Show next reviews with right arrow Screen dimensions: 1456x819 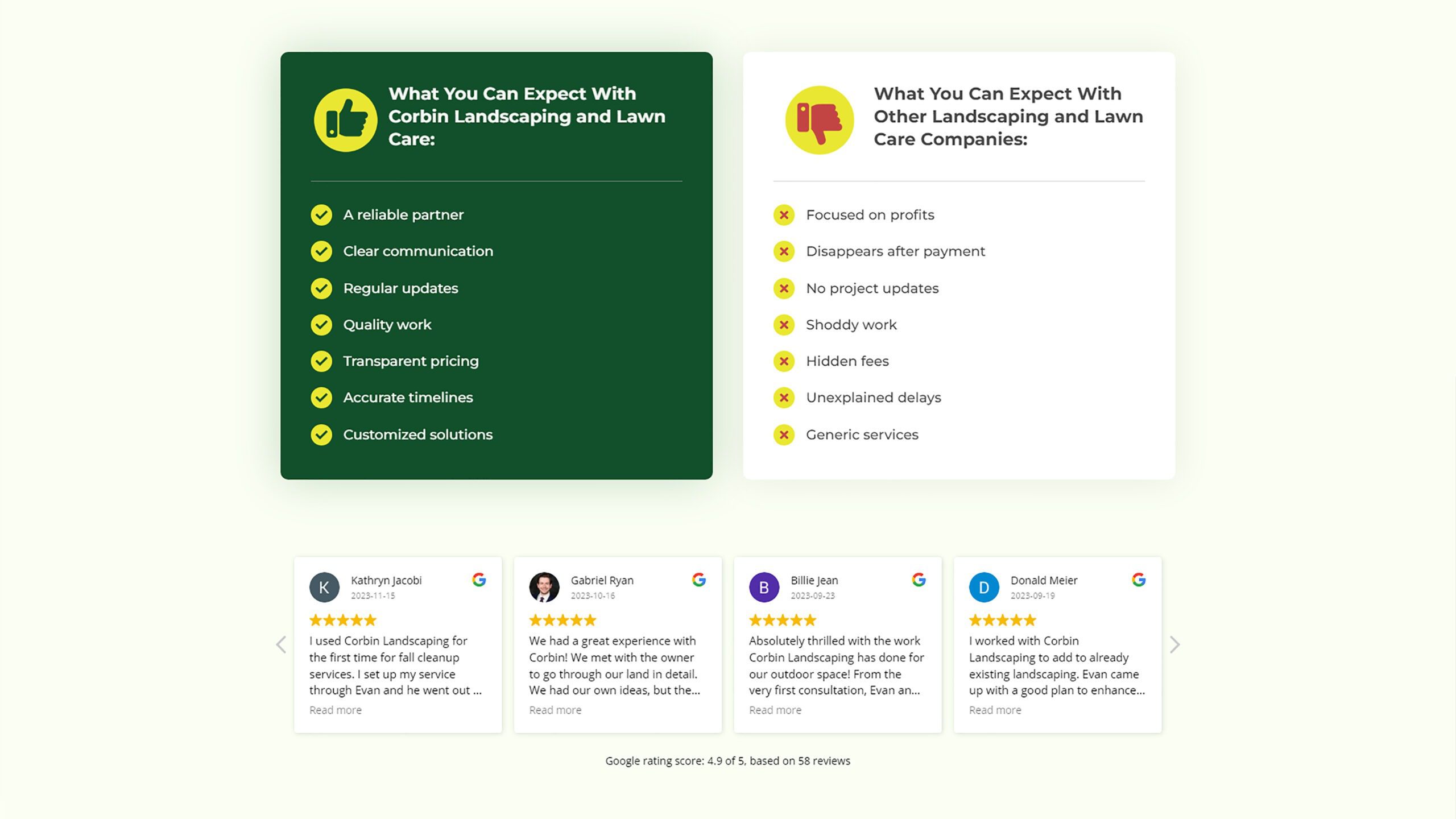tap(1175, 644)
